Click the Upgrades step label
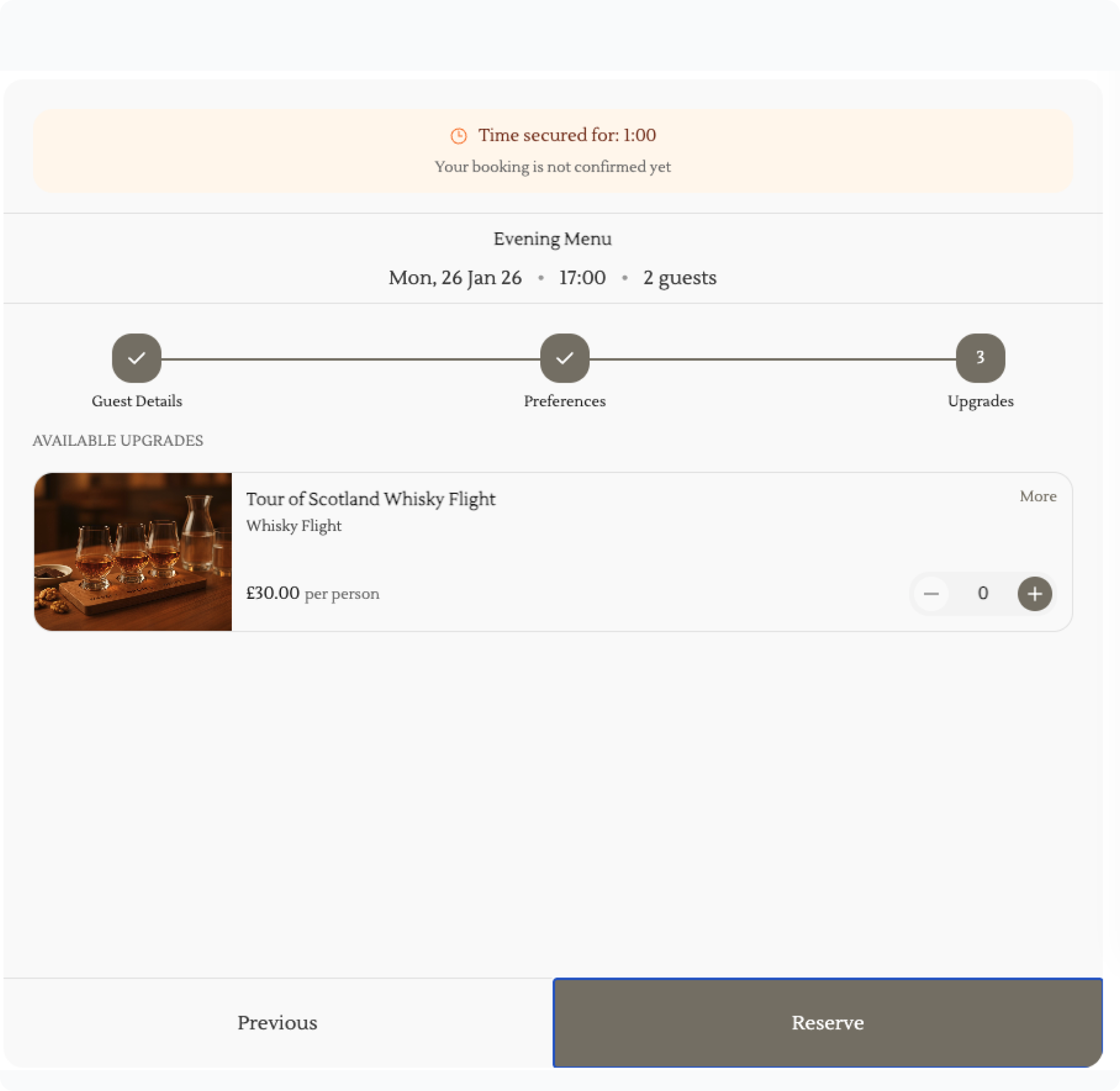Viewport: 1120px width, 1091px height. pyautogui.click(x=980, y=401)
